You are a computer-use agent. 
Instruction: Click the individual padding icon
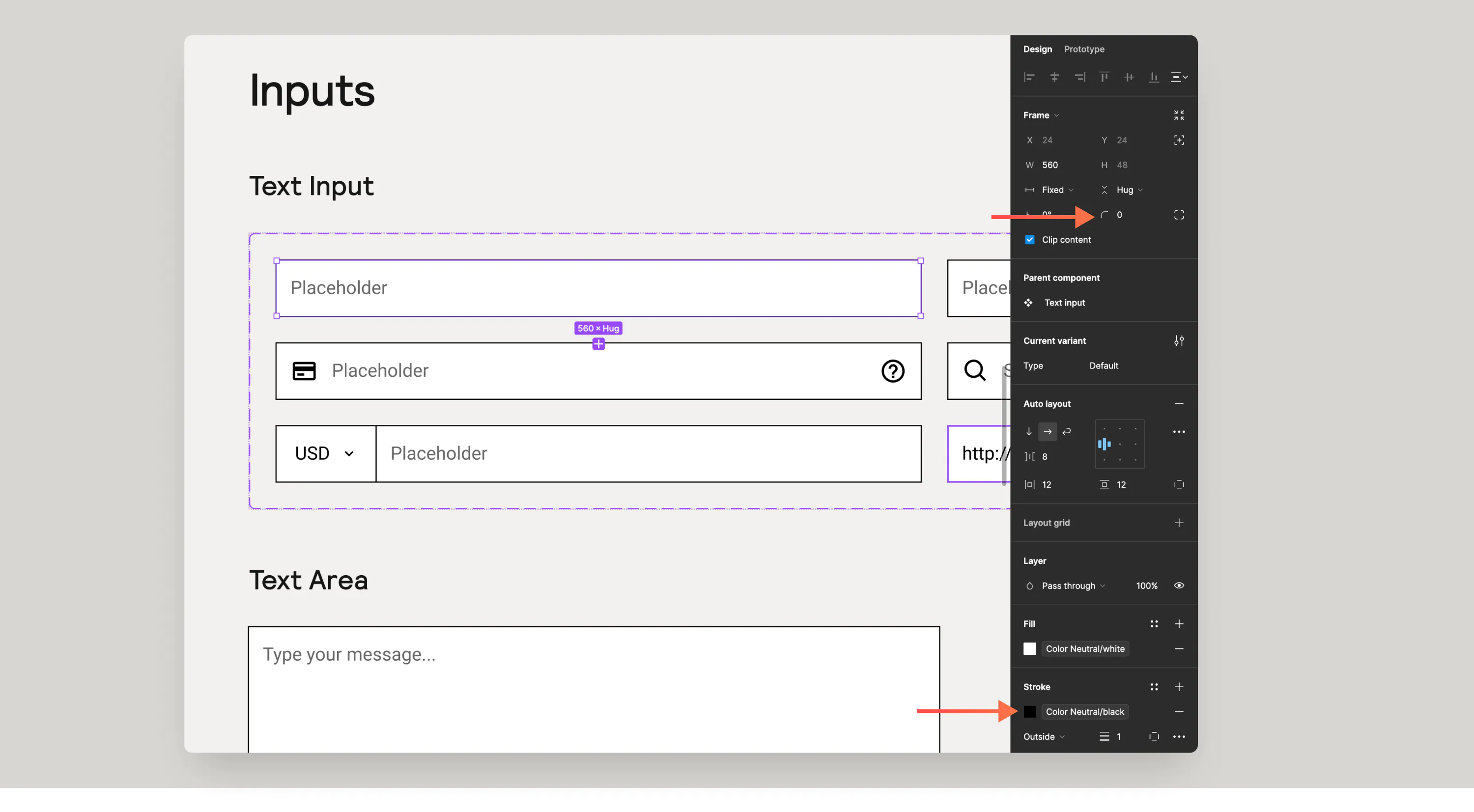[1179, 485]
